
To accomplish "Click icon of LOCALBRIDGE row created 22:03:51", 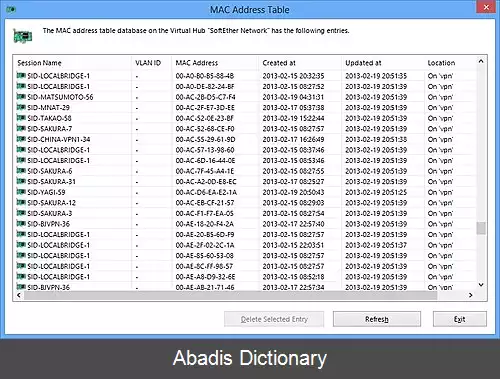I will [x=21, y=245].
